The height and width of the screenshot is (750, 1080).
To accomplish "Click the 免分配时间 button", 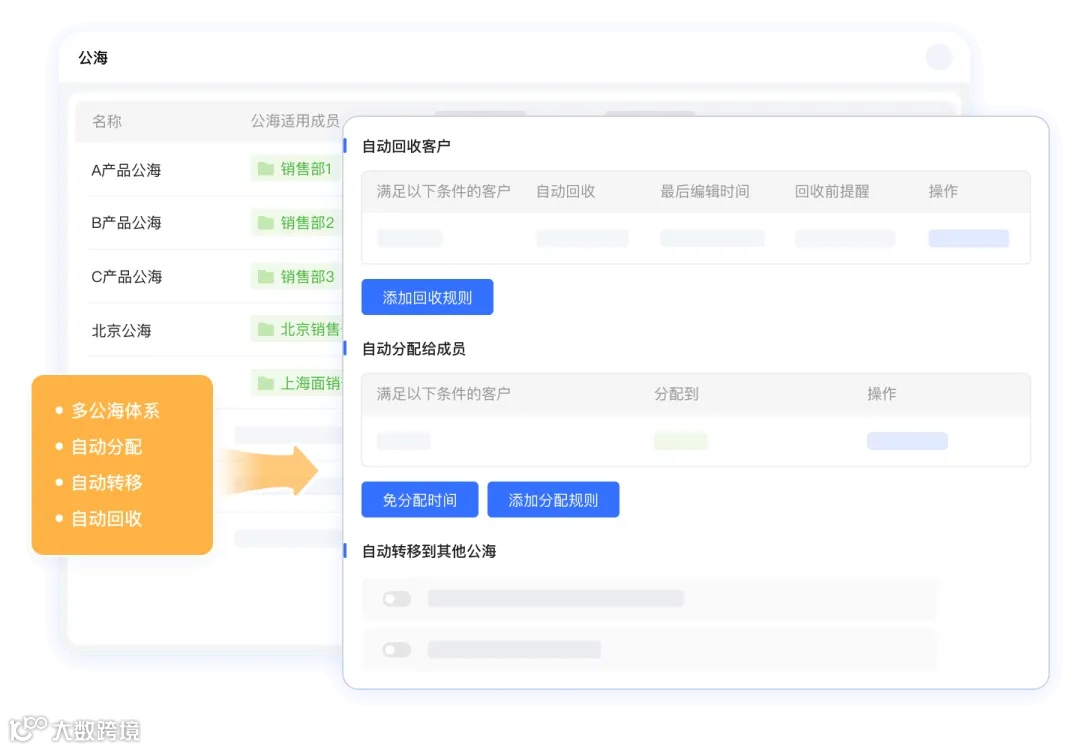I will click(419, 499).
